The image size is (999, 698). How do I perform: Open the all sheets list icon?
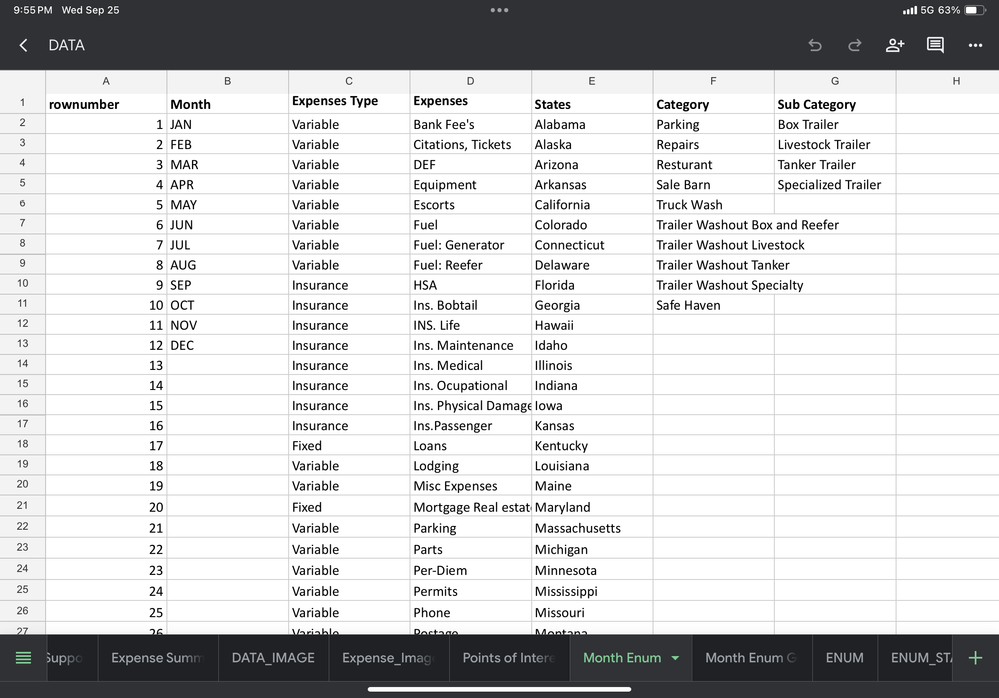[x=23, y=658]
